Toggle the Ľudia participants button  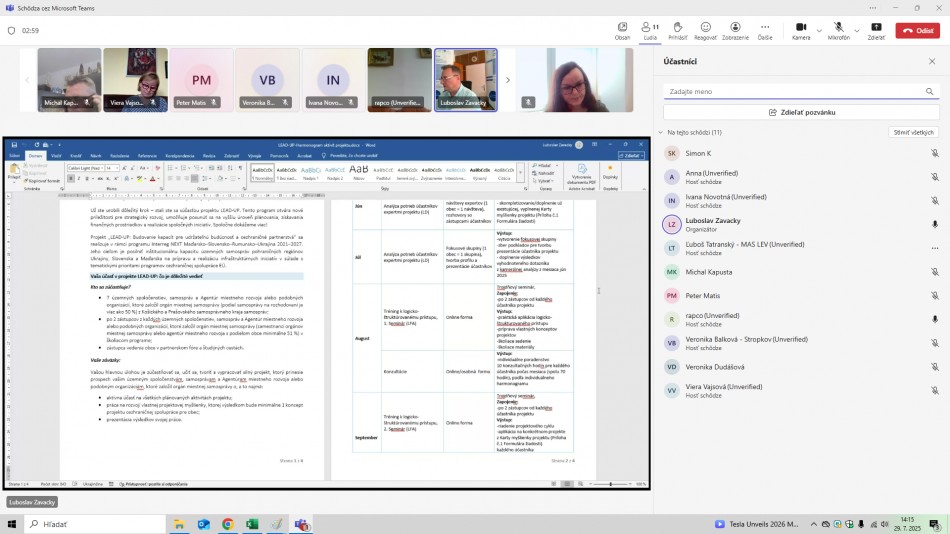point(650,30)
